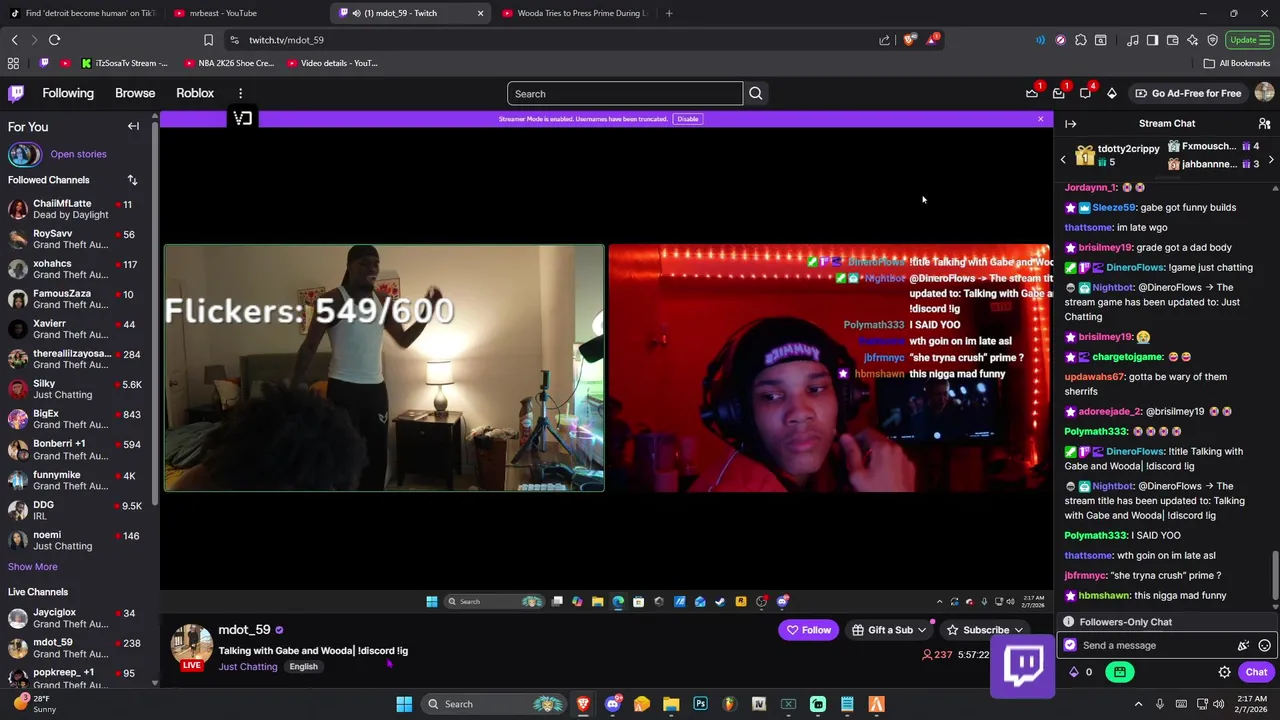Click the Brave Shields lion icon
1280x720 pixels.
point(908,40)
